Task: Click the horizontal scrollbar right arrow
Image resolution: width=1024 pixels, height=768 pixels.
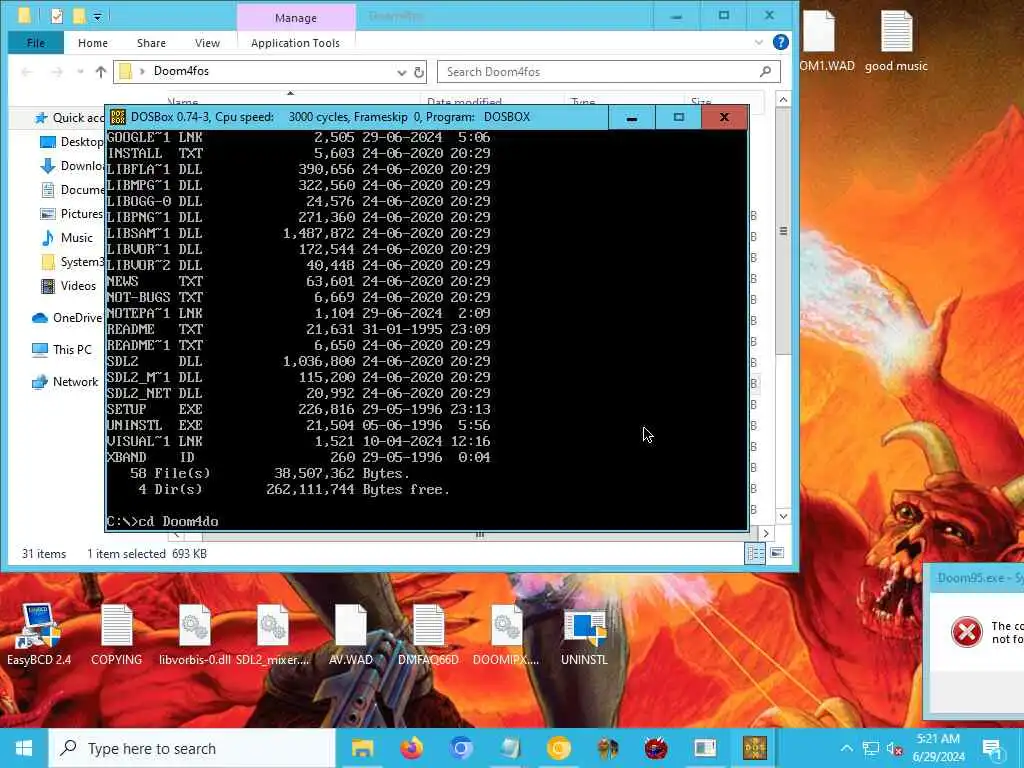Action: (x=767, y=534)
